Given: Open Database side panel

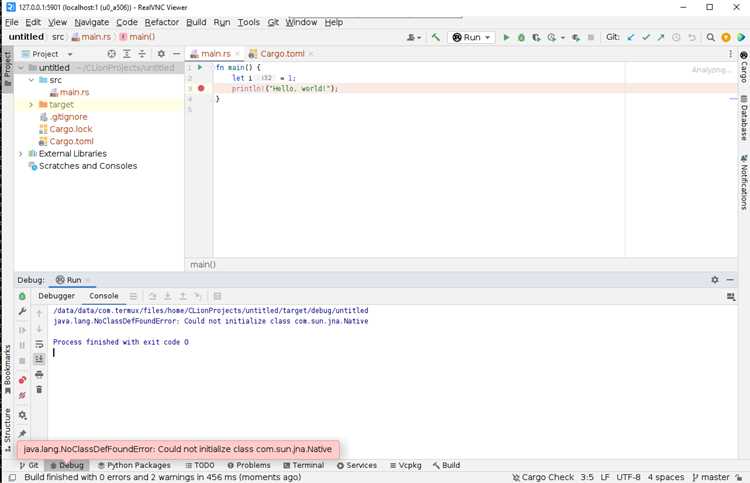Looking at the screenshot, I should (x=744, y=118).
